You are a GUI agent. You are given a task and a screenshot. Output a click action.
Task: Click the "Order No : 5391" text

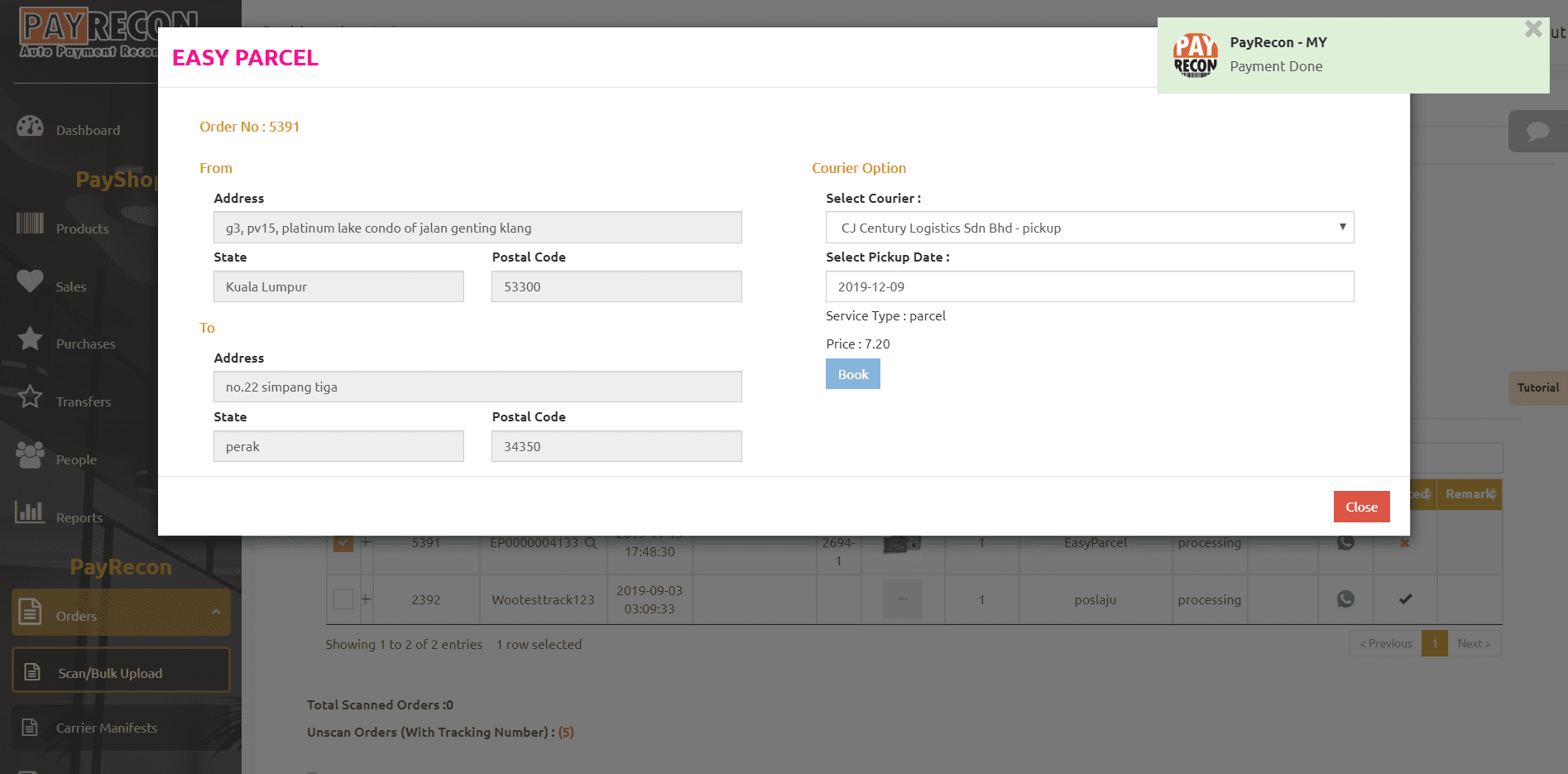[249, 127]
